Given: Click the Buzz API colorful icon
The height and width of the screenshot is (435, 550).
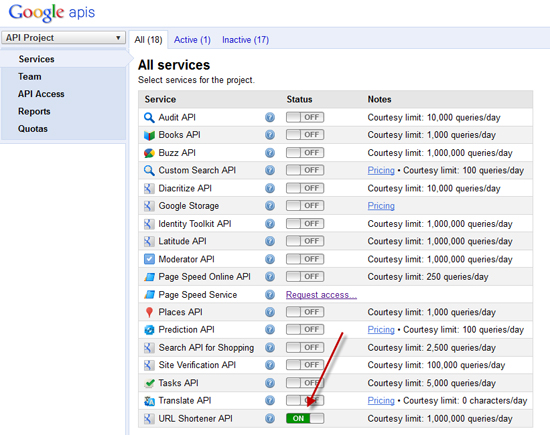Looking at the screenshot, I should click(149, 153).
